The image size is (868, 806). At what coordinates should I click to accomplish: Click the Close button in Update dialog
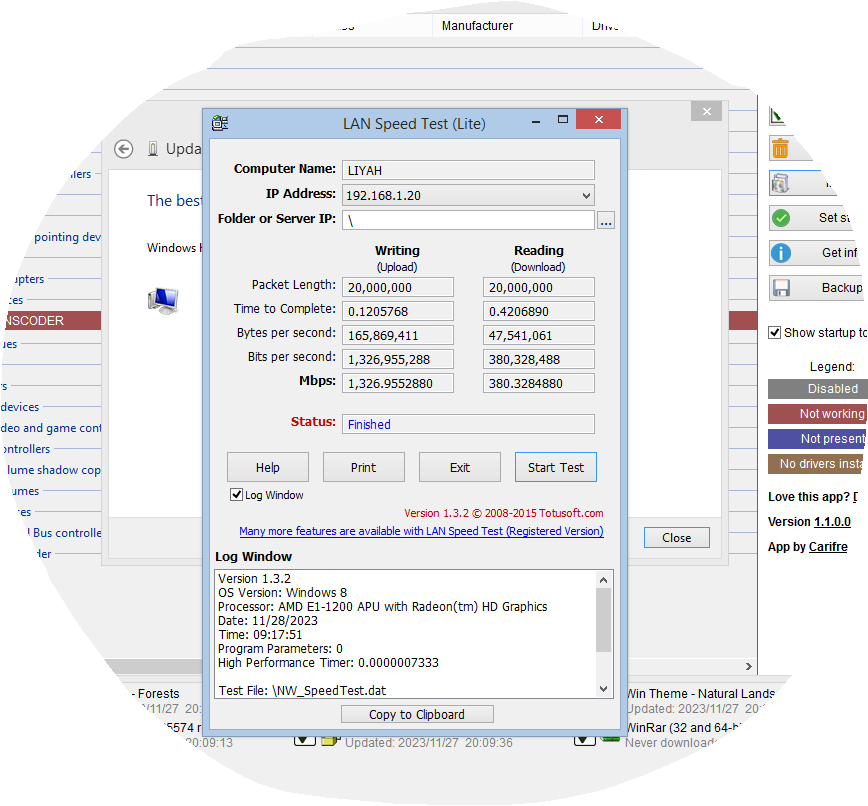coord(676,538)
